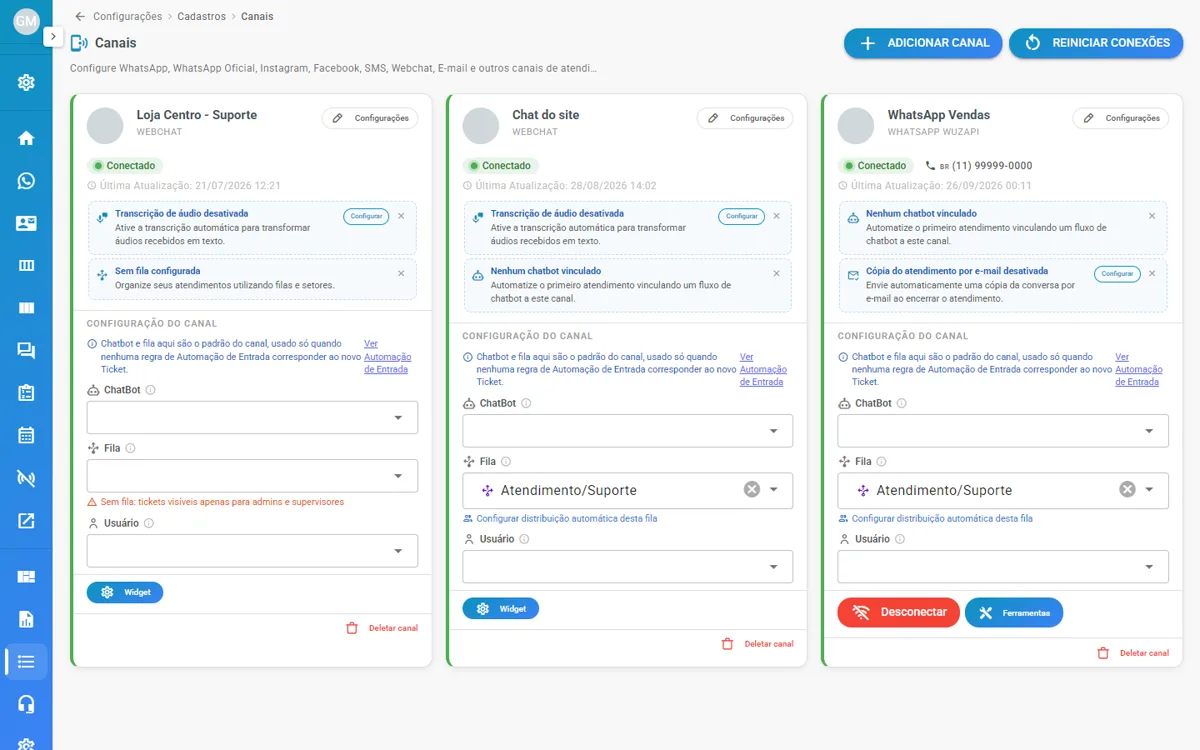This screenshot has height=750, width=1200.
Task: Open Configurações for Chat do site
Action: (x=745, y=118)
